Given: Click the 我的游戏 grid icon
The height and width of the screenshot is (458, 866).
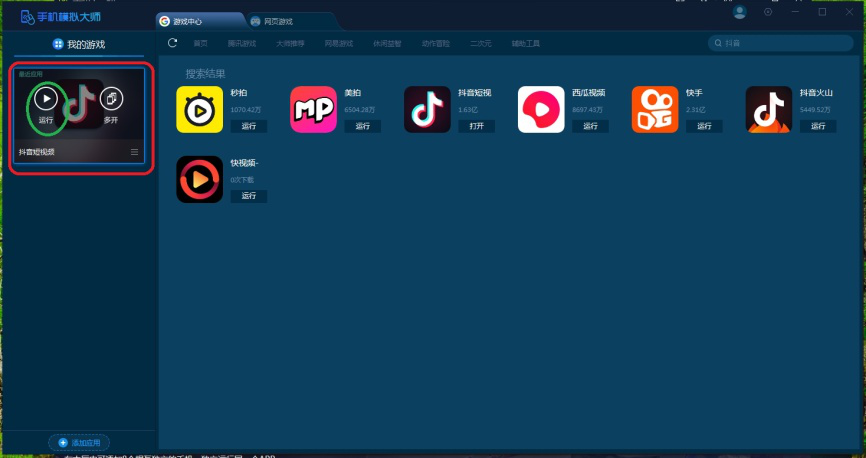Looking at the screenshot, I should coord(57,44).
